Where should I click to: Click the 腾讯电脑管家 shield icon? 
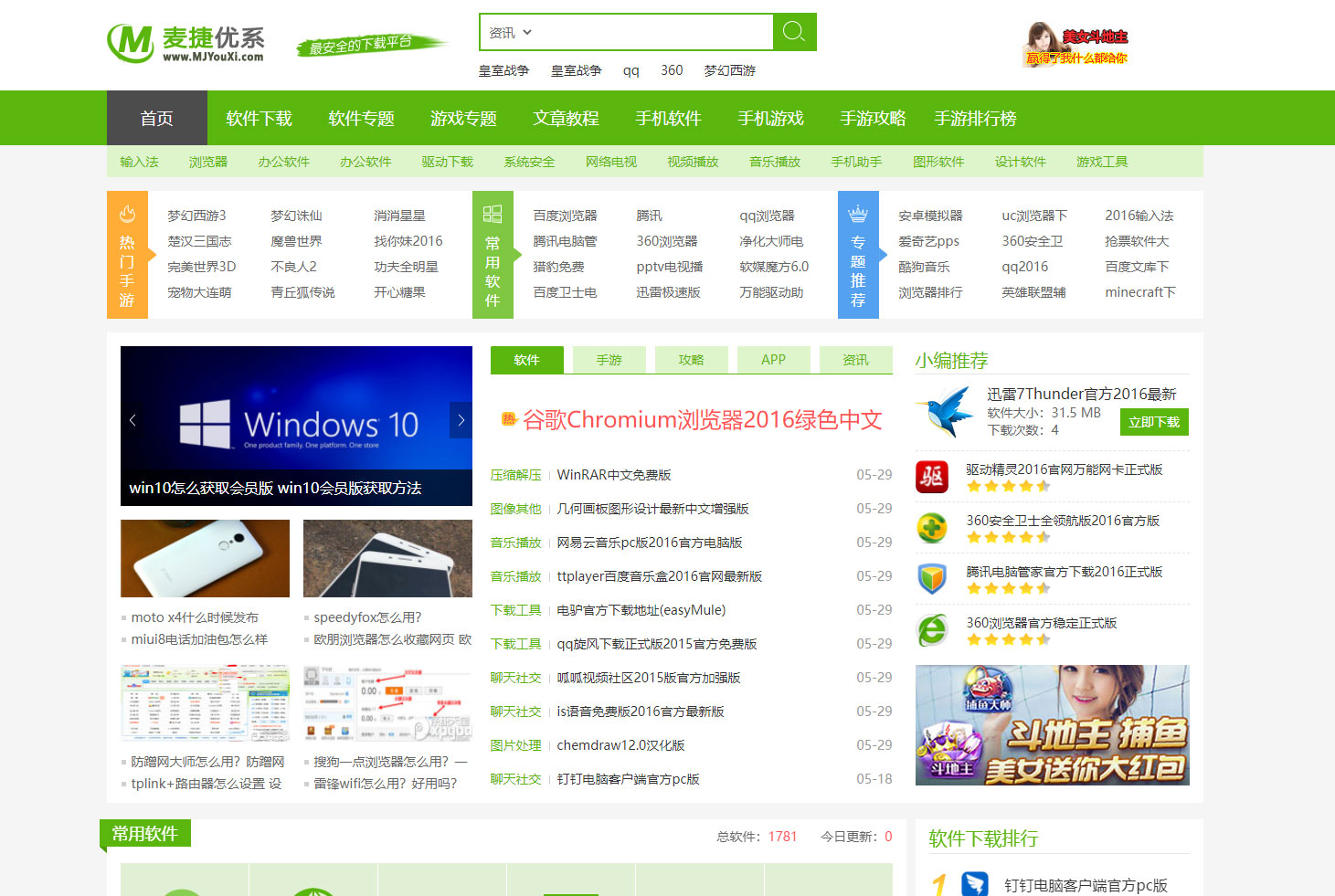pyautogui.click(x=932, y=579)
